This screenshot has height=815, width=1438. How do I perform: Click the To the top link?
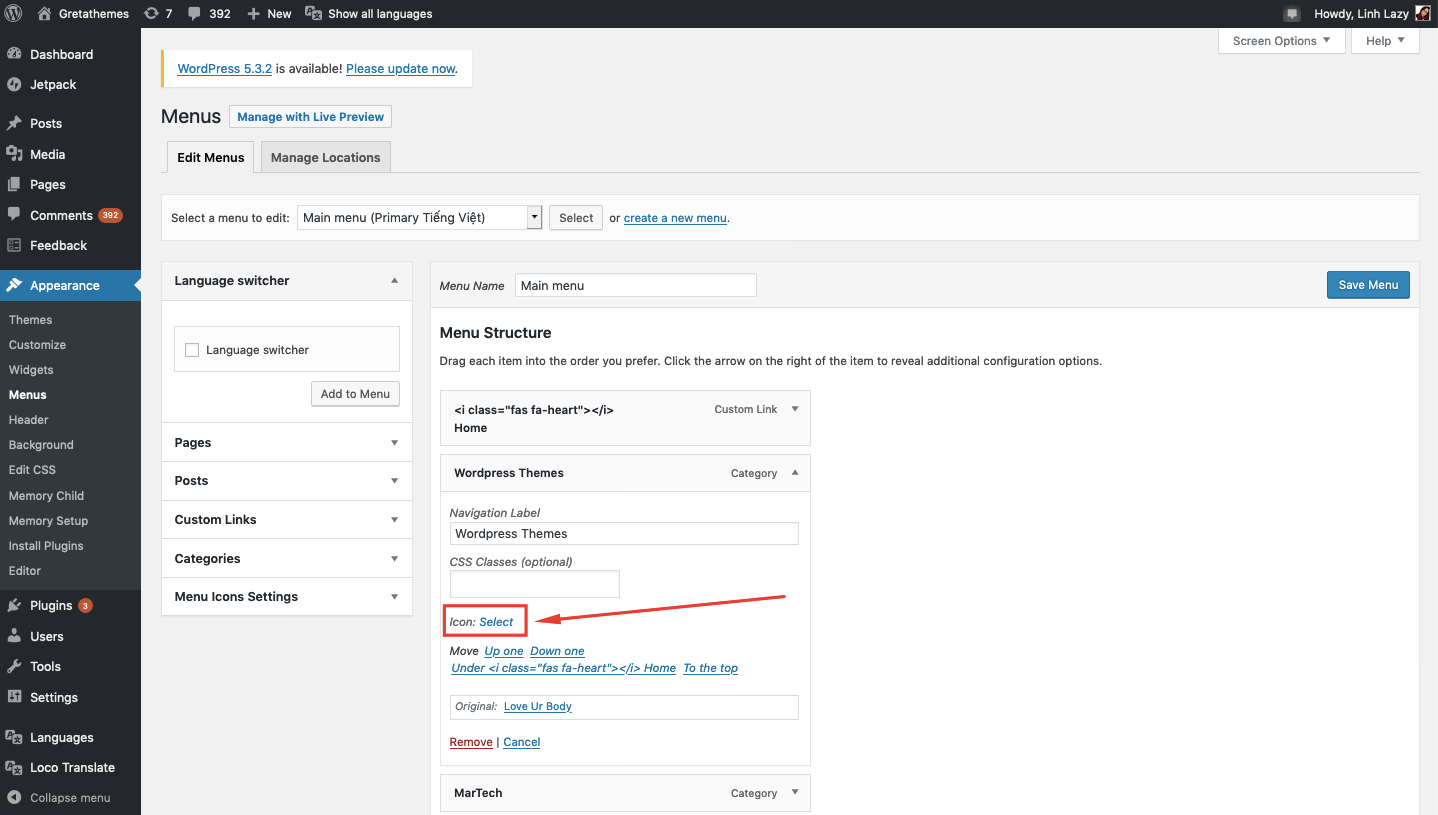(711, 668)
